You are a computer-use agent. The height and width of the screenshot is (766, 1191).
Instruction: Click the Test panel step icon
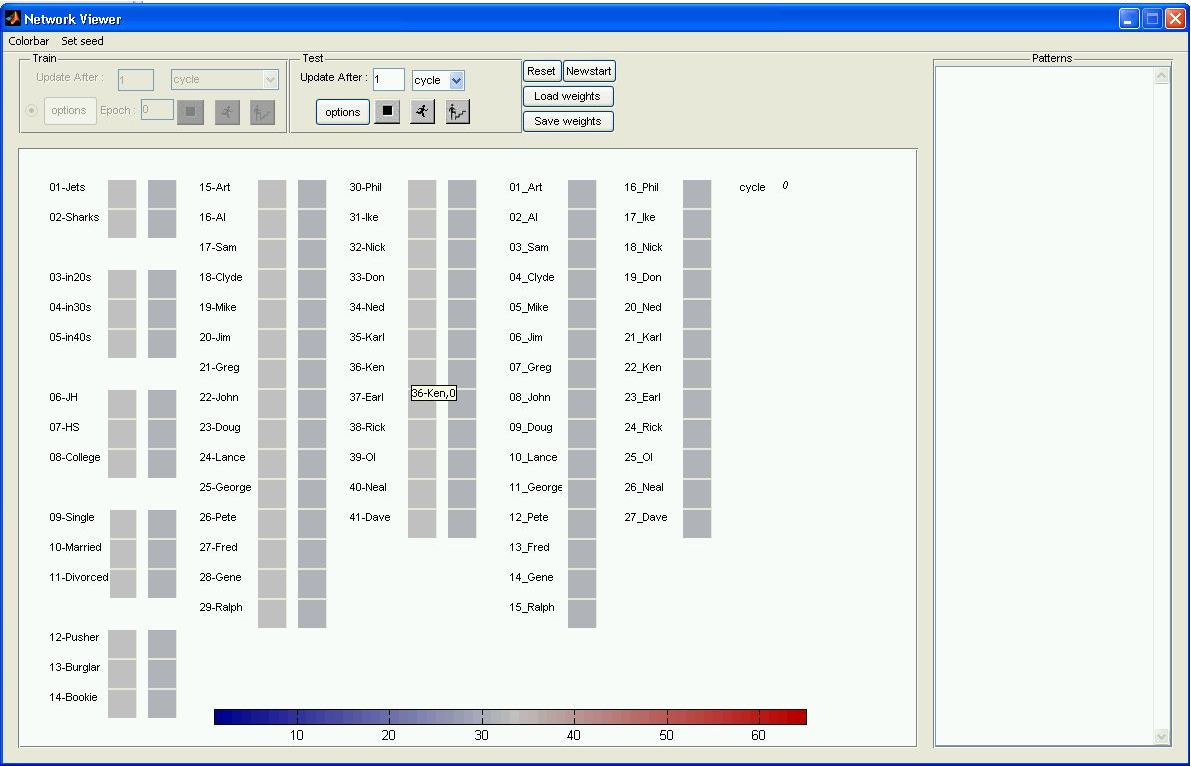coord(458,112)
